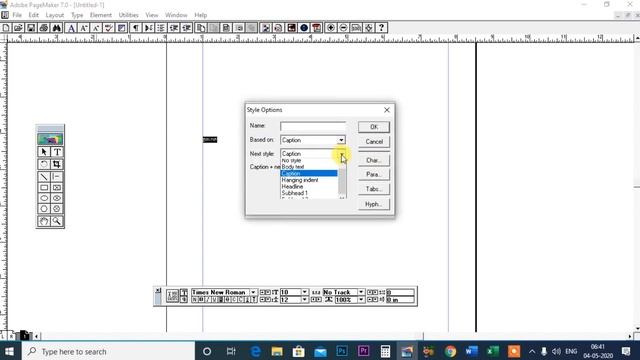The image size is (640, 360).
Task: Select the Rectangle Frame tool
Action: pos(57,188)
